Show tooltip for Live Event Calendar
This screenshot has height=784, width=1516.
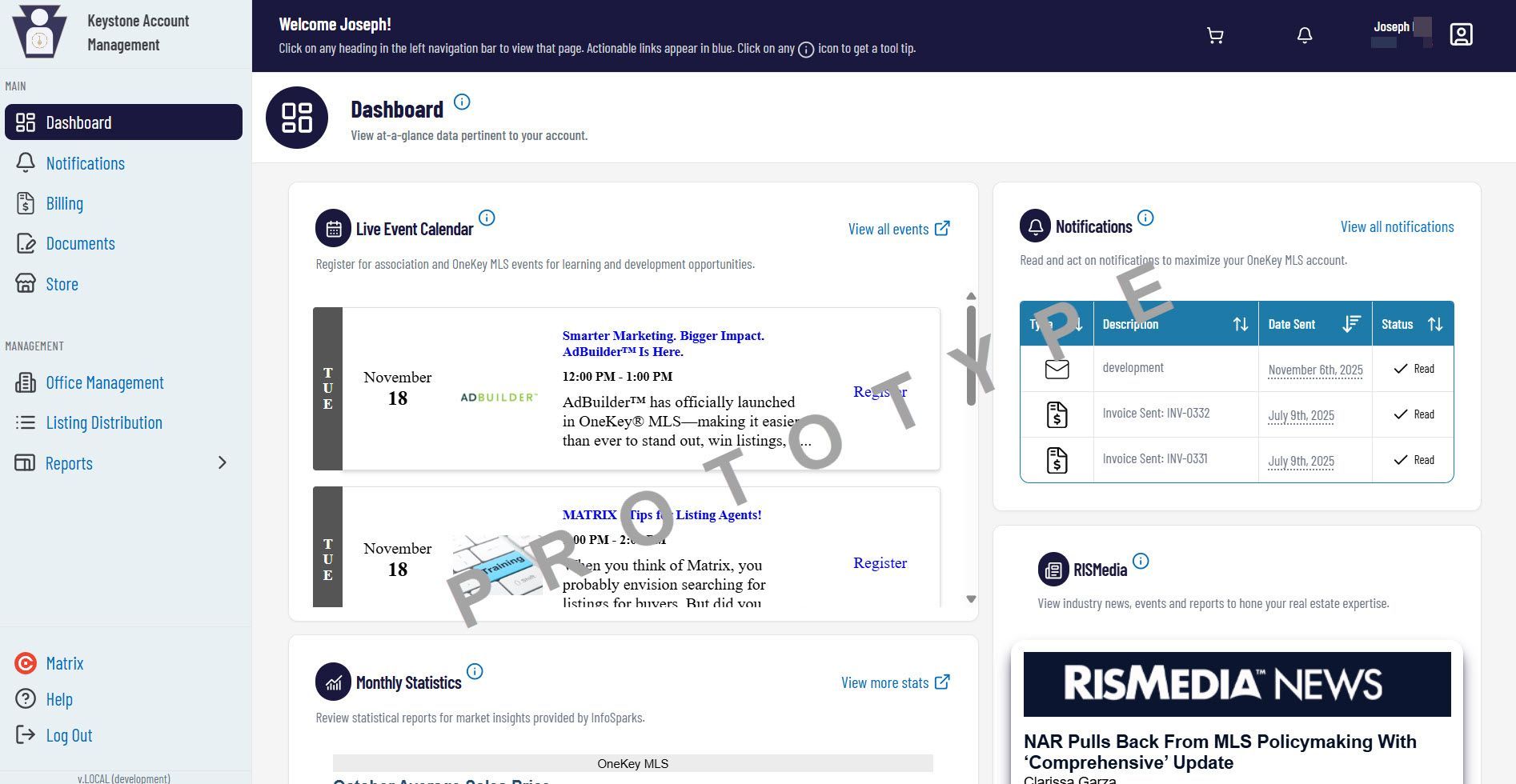click(487, 218)
